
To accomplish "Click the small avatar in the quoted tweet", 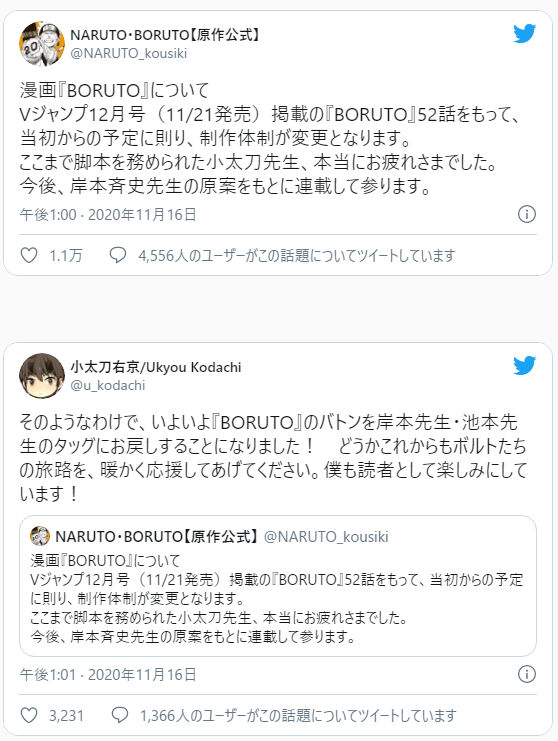I will (x=40, y=536).
